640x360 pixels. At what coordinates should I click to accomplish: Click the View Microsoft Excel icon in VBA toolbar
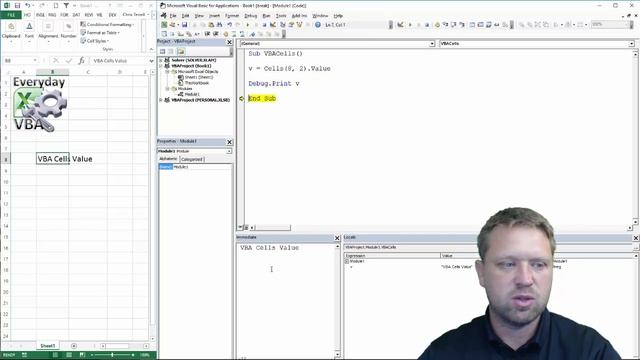tap(164, 25)
